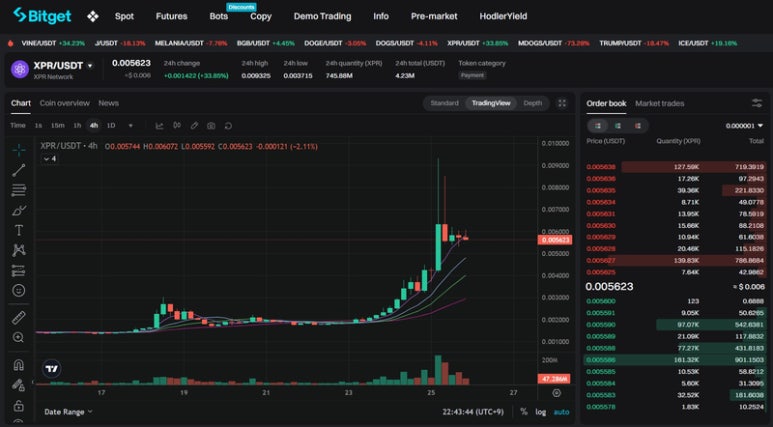
Task: Open HodlerYield page
Action: coord(503,16)
